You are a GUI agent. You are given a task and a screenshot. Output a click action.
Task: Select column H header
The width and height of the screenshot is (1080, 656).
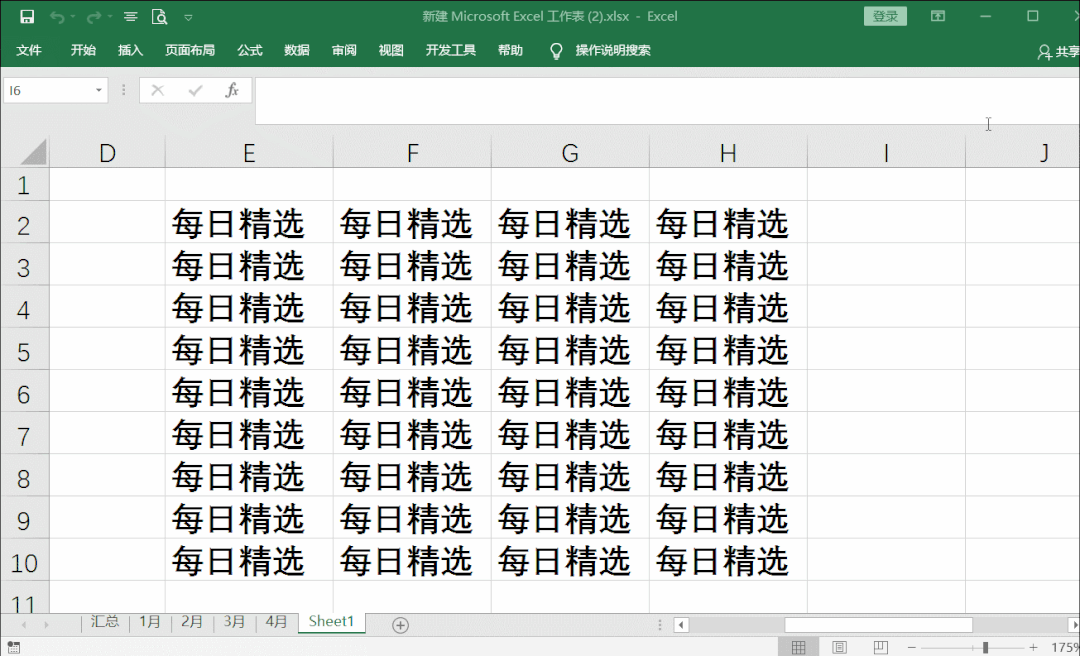(x=728, y=152)
